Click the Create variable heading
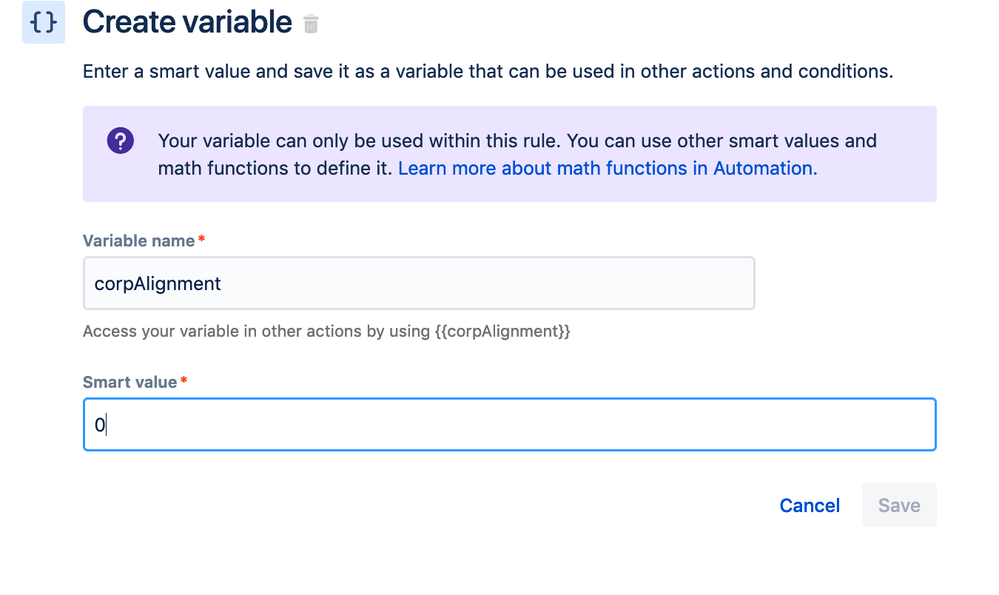Image resolution: width=999 pixels, height=595 pixels. pyautogui.click(x=187, y=22)
